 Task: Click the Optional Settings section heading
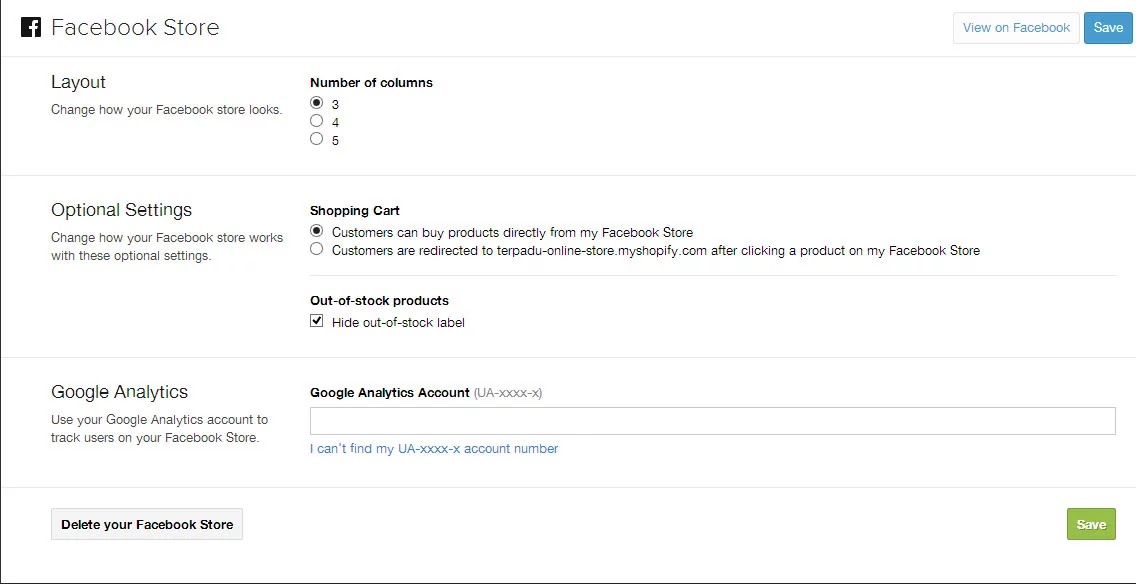point(121,210)
